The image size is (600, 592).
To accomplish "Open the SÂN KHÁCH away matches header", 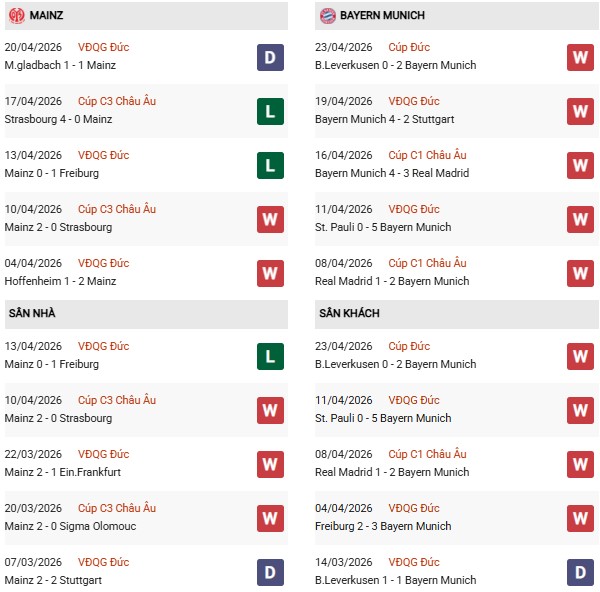I will 351,314.
